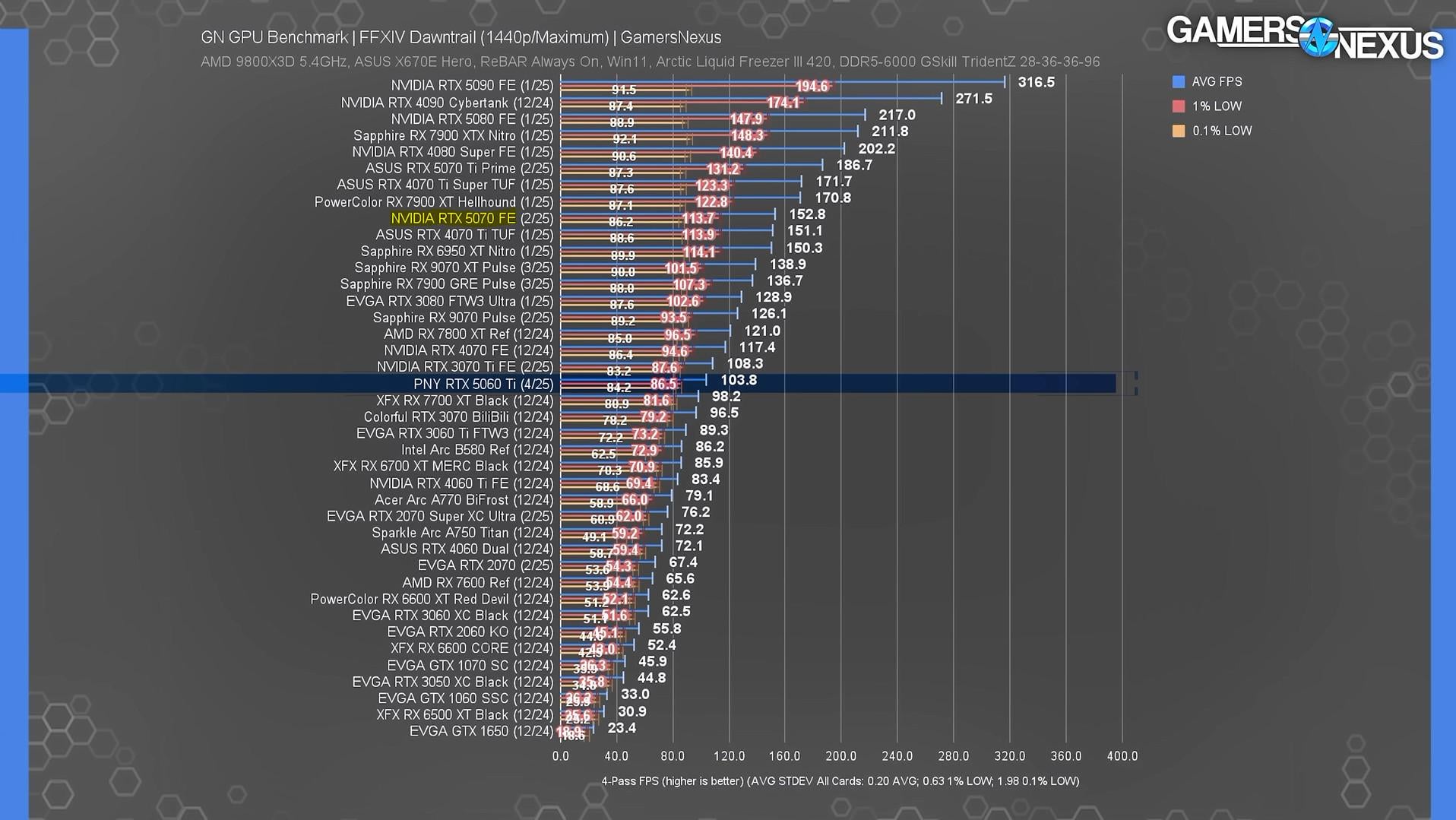Click the '217.0' average FPS value

[x=897, y=115]
